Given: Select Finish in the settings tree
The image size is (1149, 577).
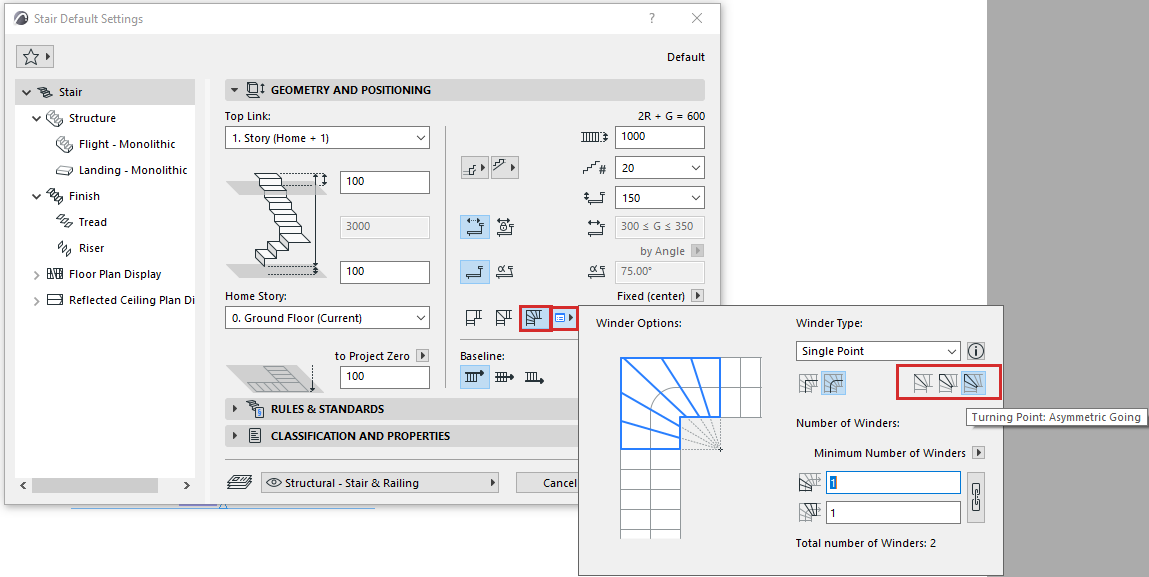Looking at the screenshot, I should click(x=84, y=196).
